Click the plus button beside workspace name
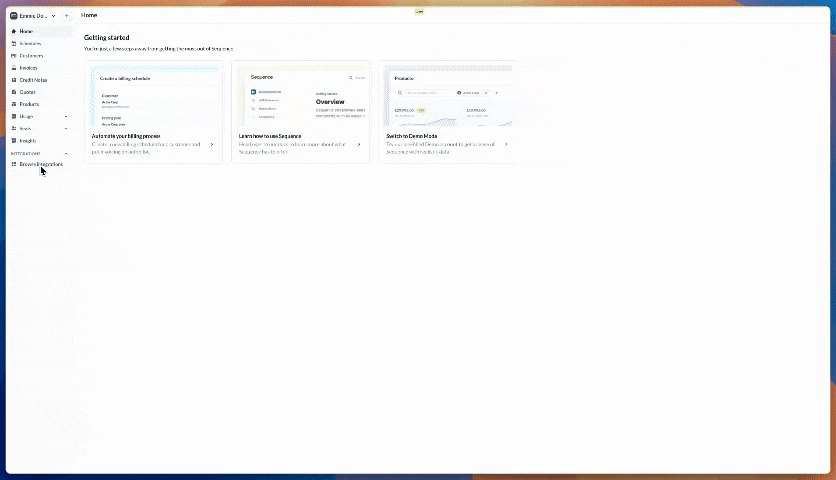 (67, 16)
